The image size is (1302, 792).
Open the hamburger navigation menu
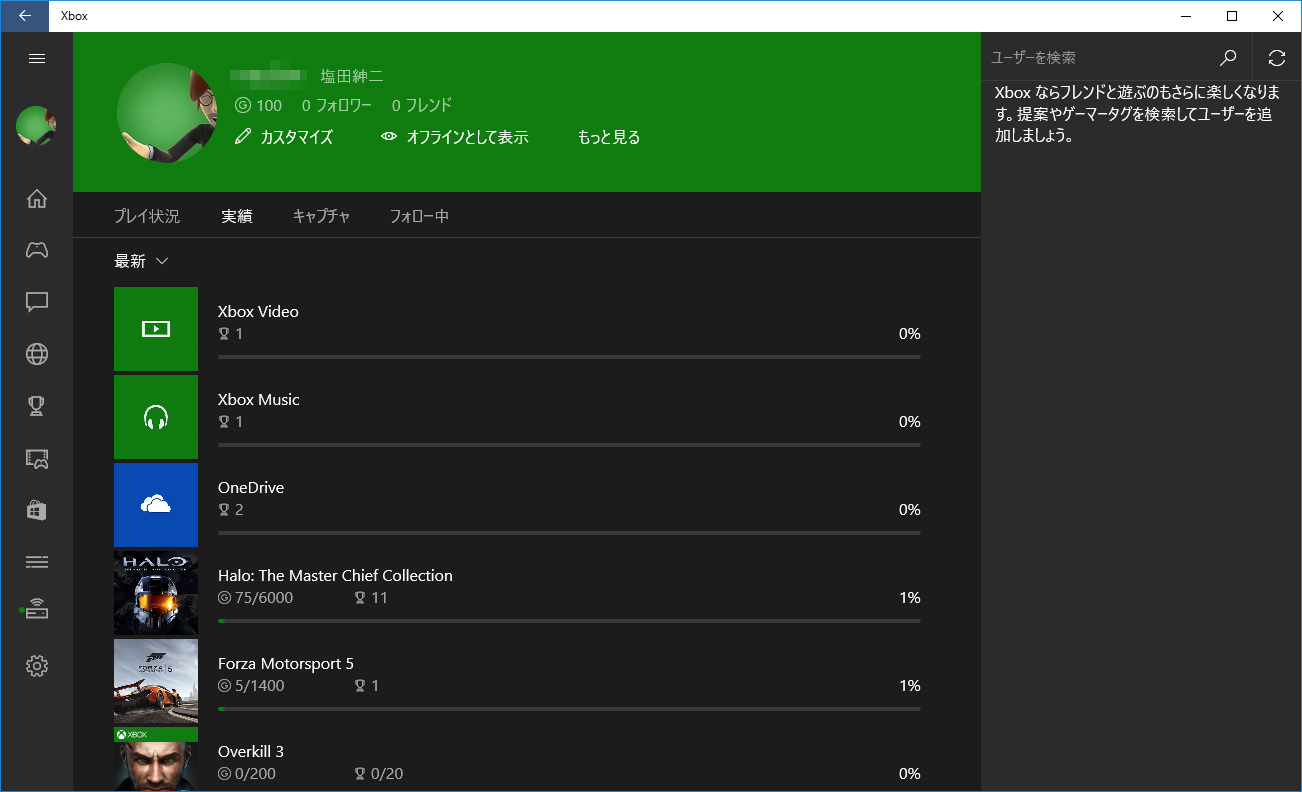pyautogui.click(x=37, y=58)
